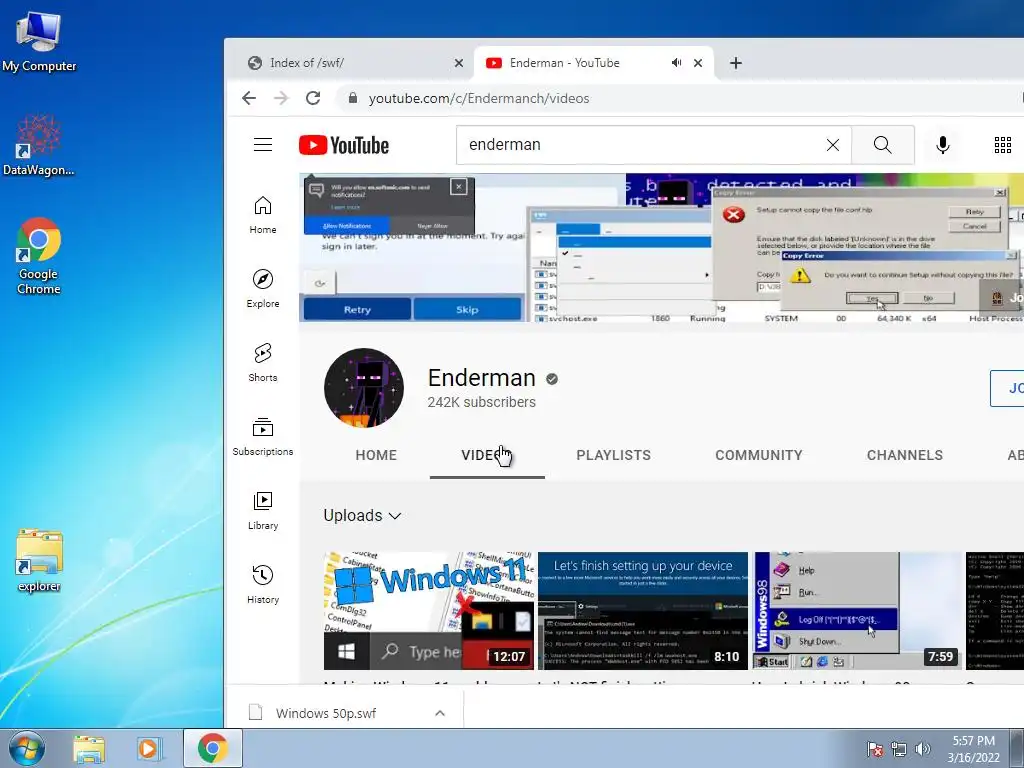The image size is (1024, 768).
Task: Open the Windows Start orb
Action: click(x=26, y=748)
